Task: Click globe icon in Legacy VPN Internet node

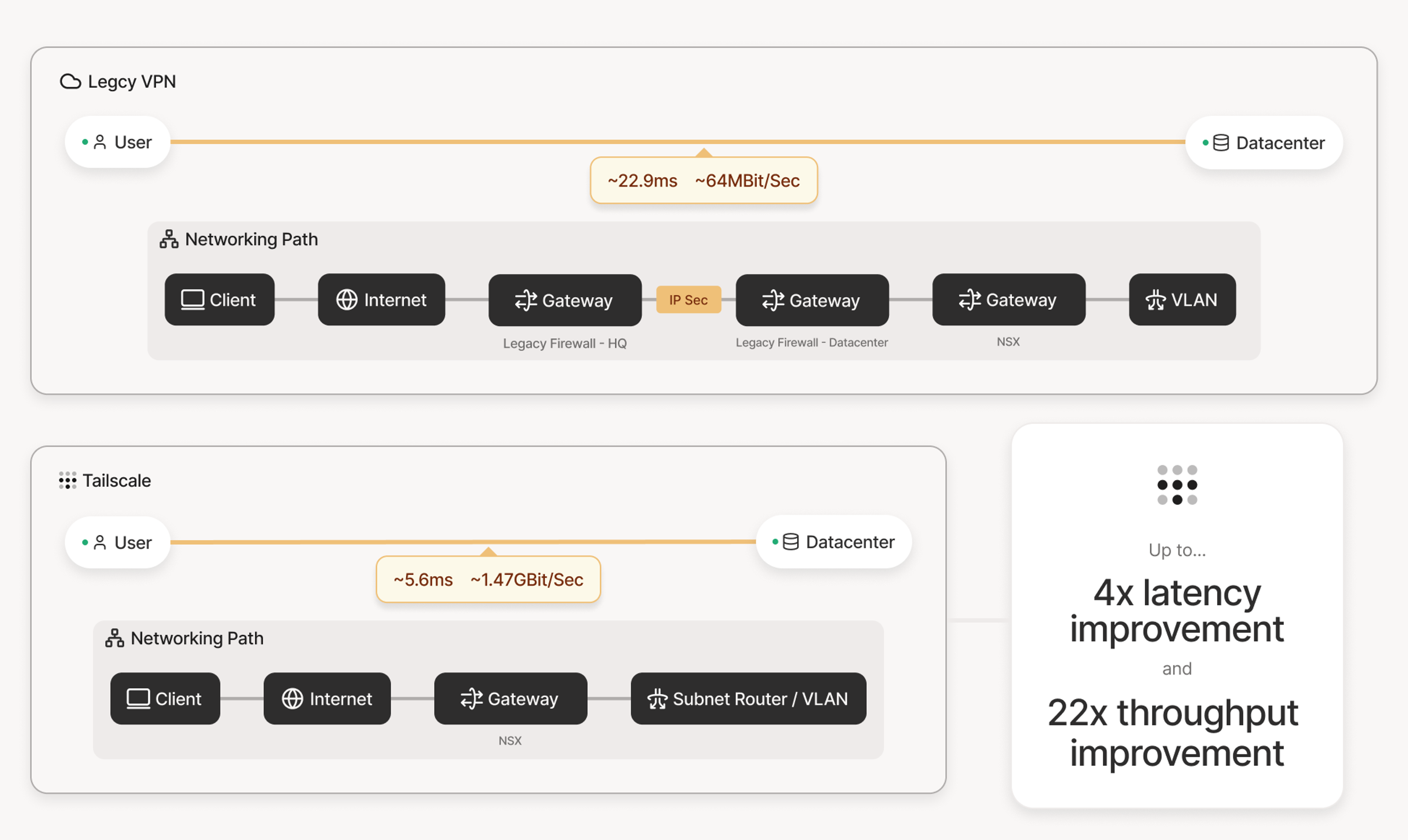Action: click(x=347, y=300)
